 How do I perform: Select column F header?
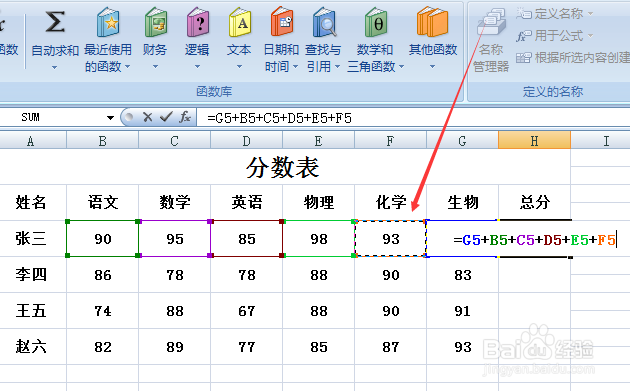(390, 141)
